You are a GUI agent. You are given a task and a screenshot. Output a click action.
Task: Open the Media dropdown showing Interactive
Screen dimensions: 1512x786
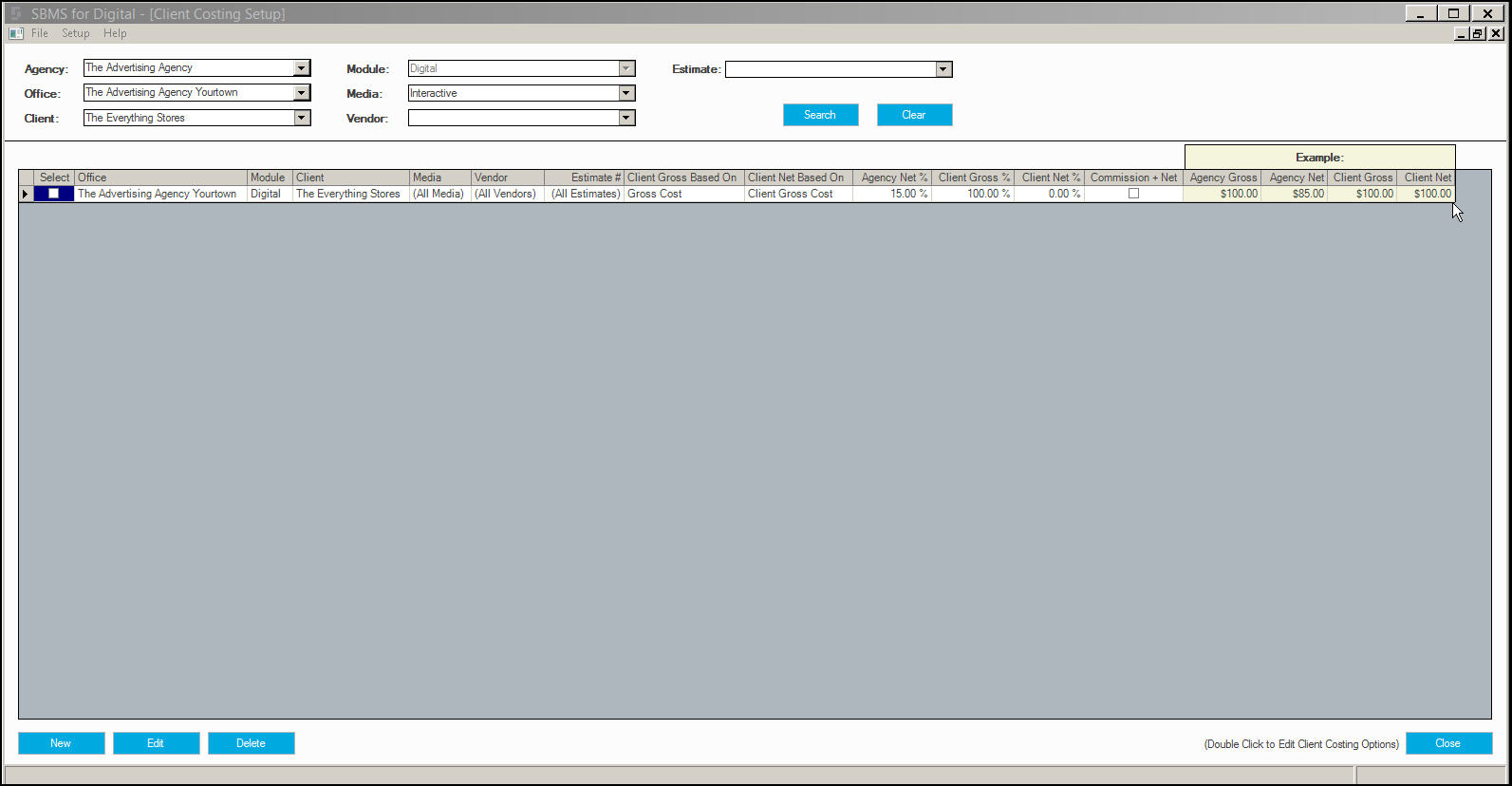(x=625, y=93)
